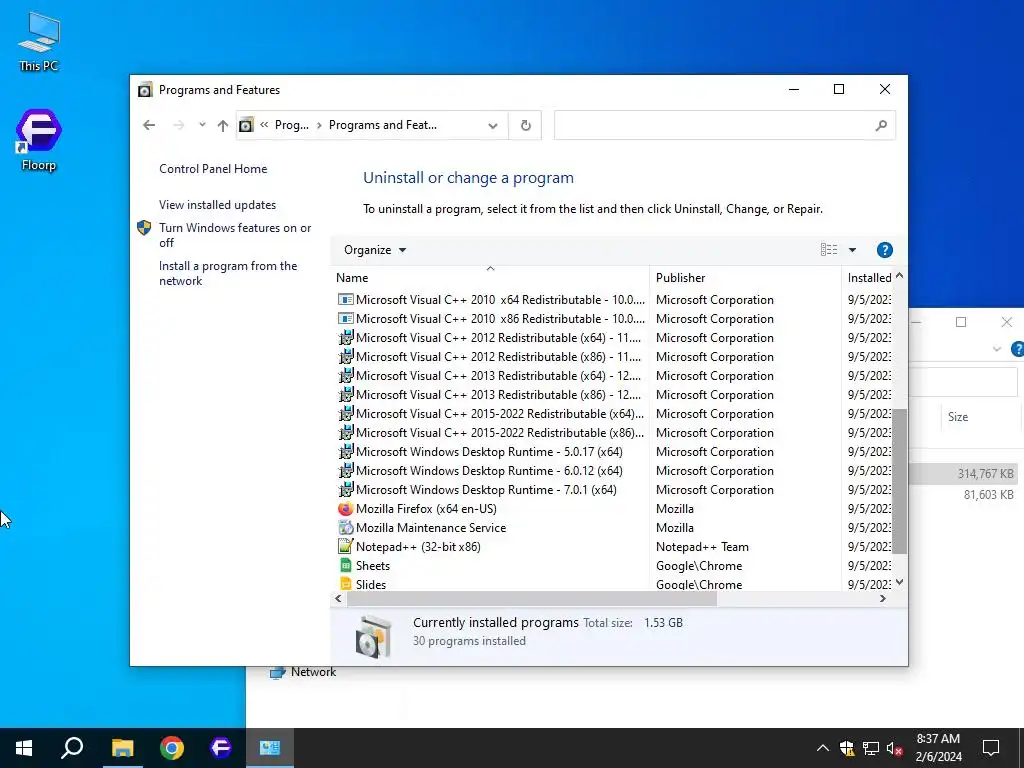1024x768 pixels.
Task: Change view using the view layout icon
Action: 829,249
